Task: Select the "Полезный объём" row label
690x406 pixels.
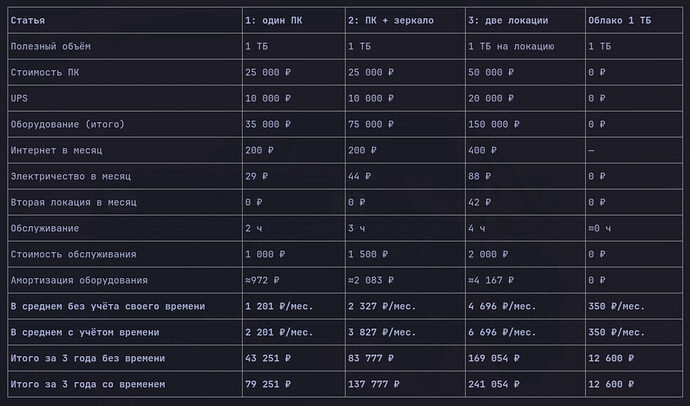Action: (125, 46)
